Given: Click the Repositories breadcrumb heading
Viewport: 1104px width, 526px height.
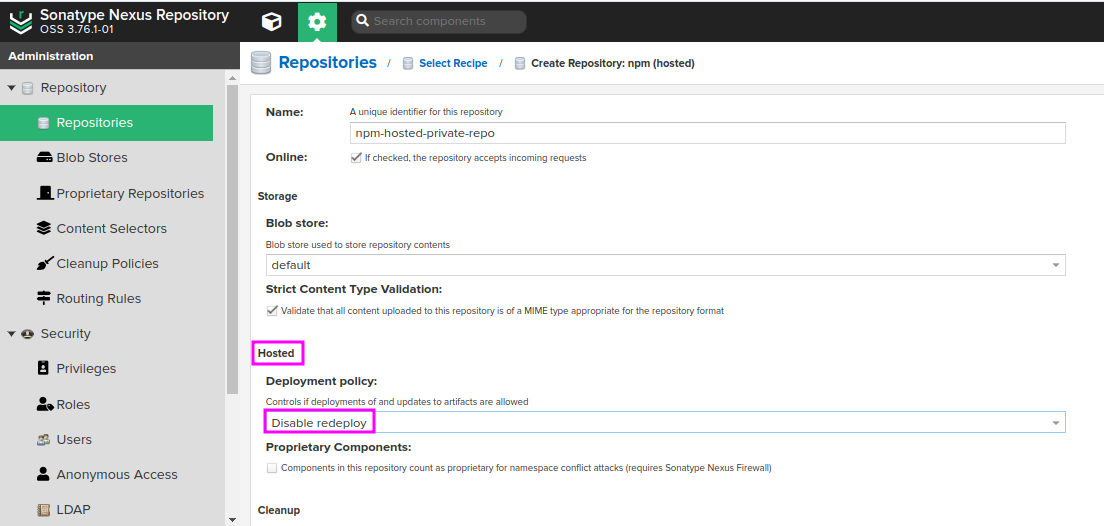Looking at the screenshot, I should click(x=327, y=63).
